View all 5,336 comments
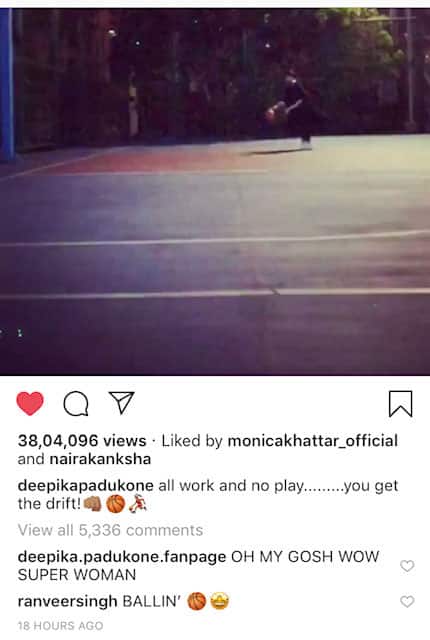This screenshot has width=430, height=640. [x=110, y=530]
